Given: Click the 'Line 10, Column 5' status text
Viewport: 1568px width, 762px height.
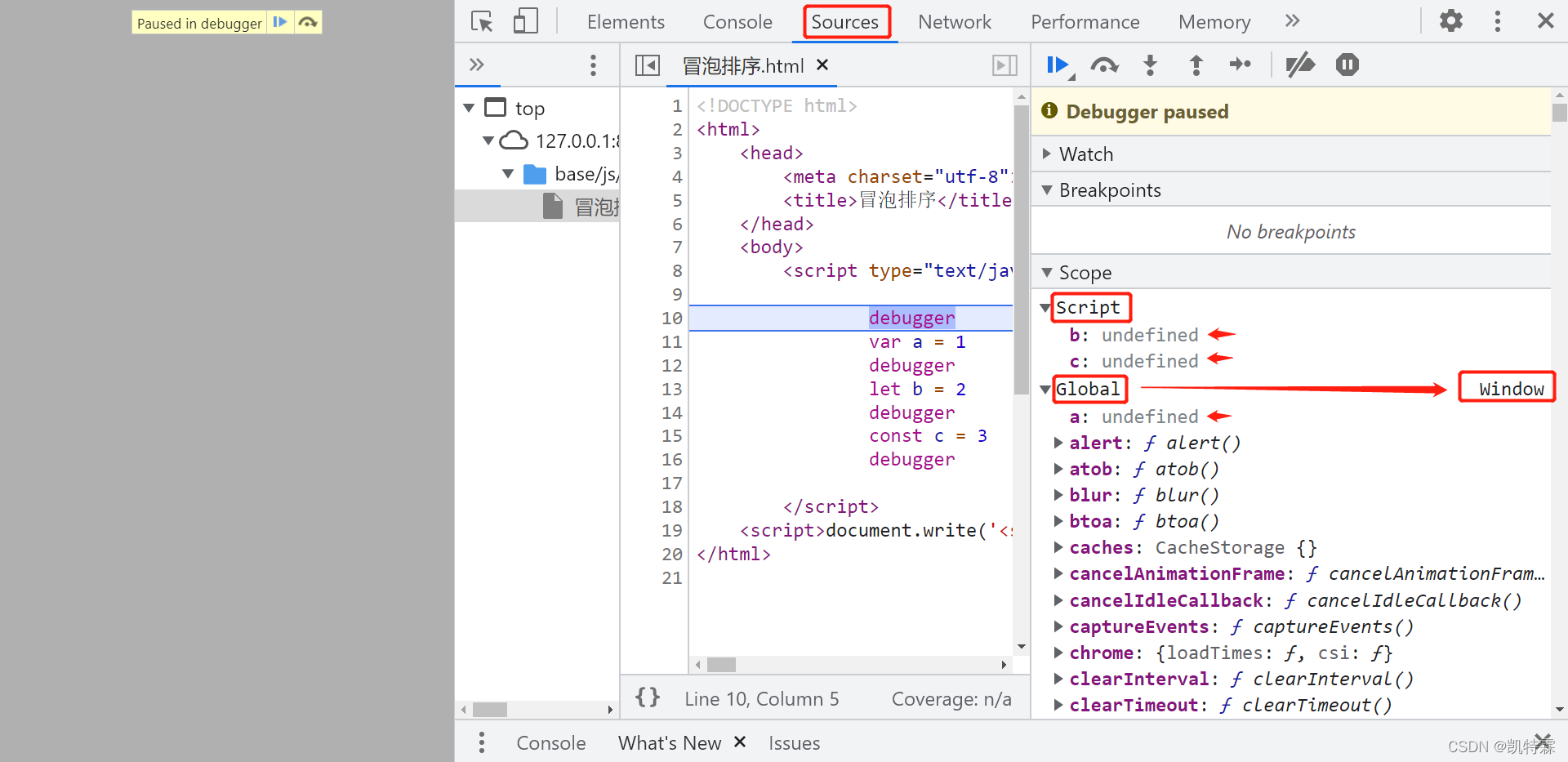Looking at the screenshot, I should (x=761, y=699).
